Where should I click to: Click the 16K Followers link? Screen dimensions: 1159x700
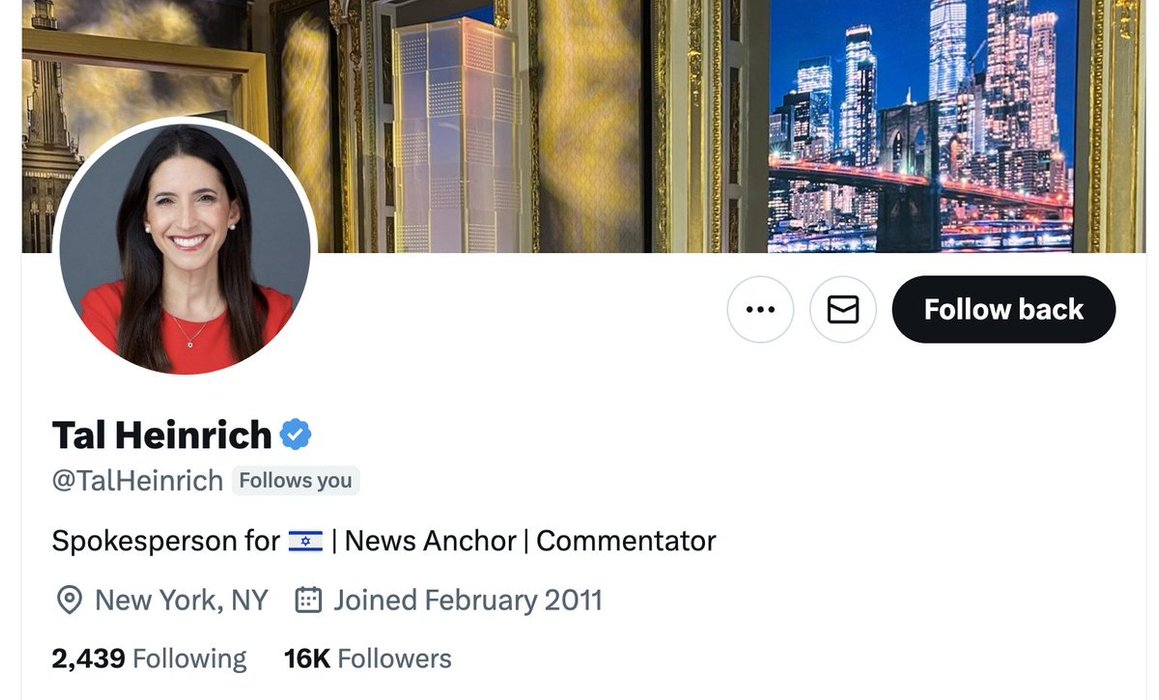367,659
